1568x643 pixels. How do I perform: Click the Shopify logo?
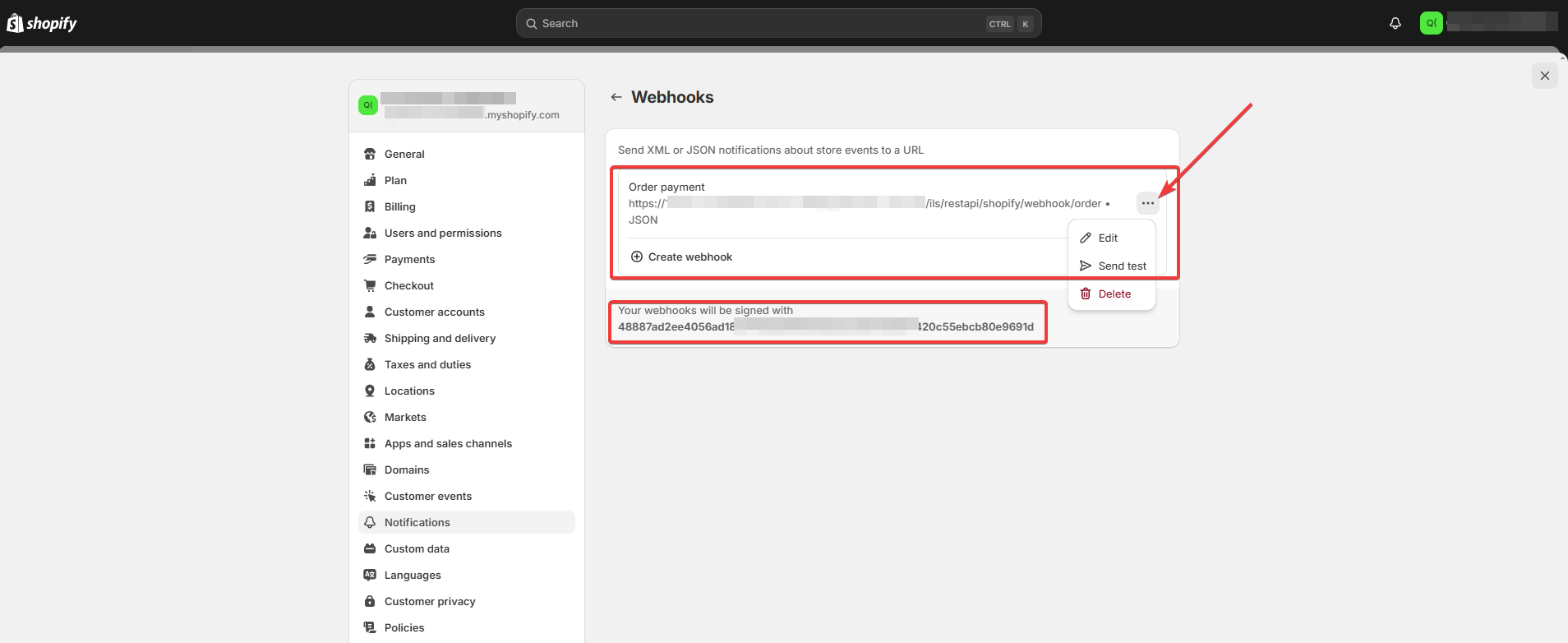click(42, 23)
